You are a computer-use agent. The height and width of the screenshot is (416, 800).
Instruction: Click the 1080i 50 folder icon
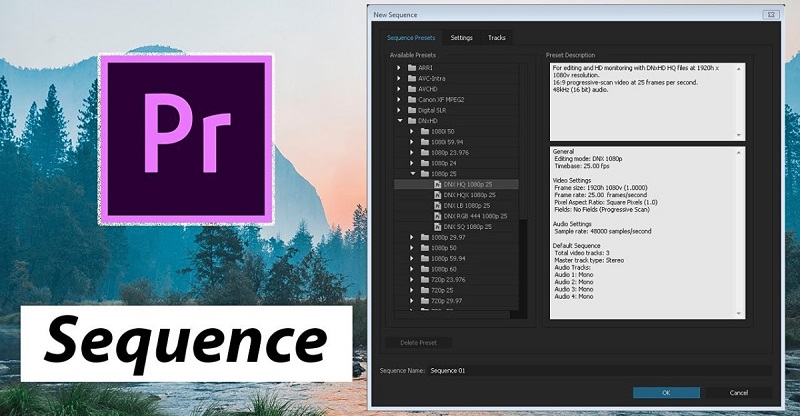tap(424, 131)
